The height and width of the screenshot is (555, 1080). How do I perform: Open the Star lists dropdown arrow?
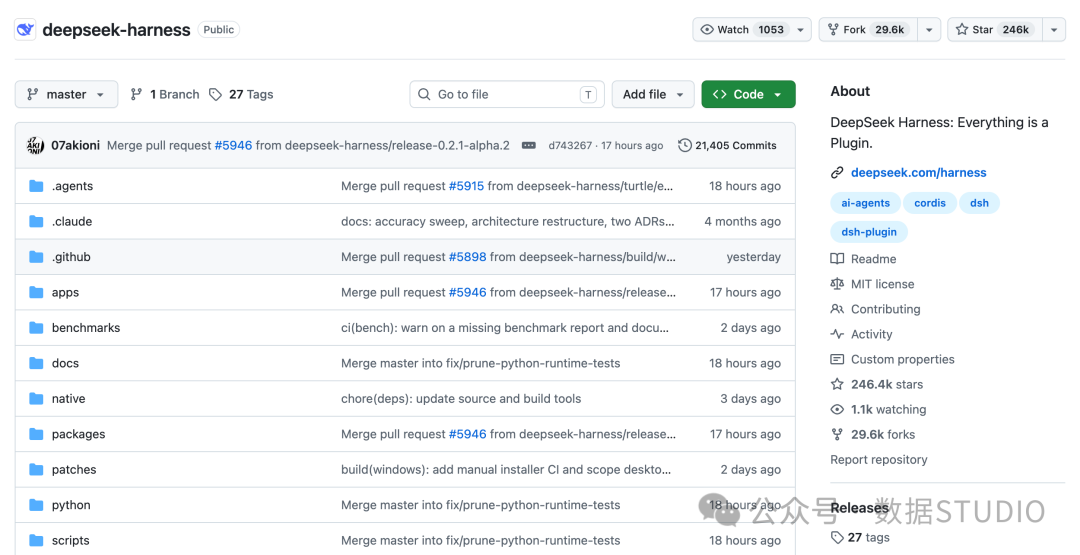pos(1054,30)
